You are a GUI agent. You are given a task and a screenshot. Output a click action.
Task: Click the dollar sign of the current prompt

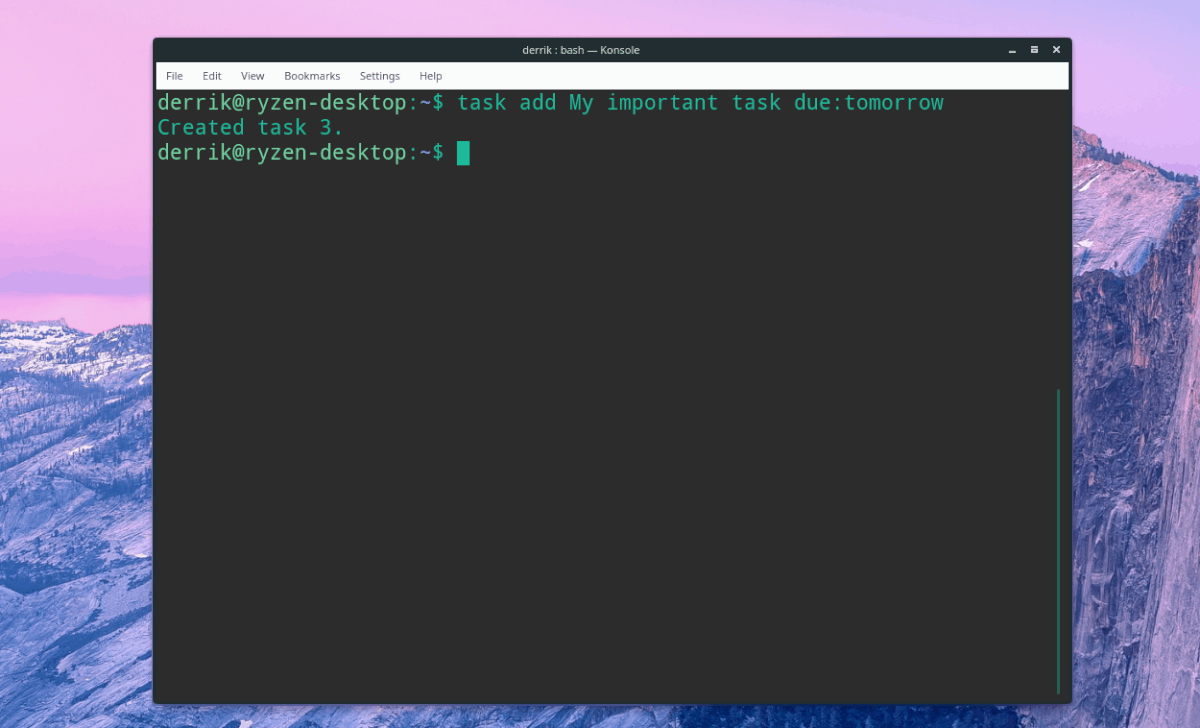(x=437, y=153)
